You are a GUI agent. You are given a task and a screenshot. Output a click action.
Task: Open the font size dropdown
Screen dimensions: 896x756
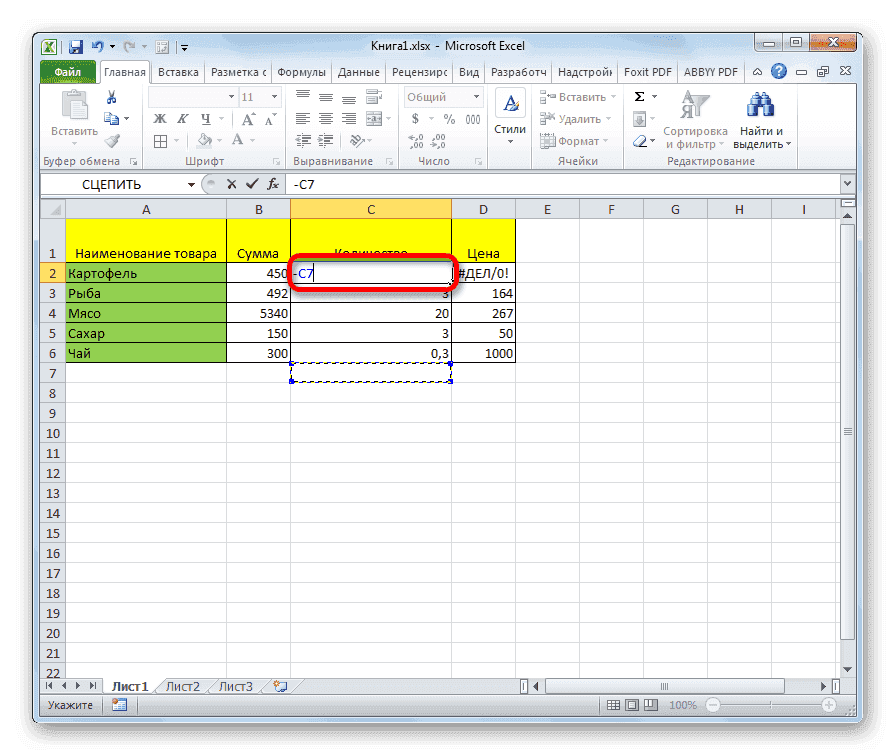point(274,96)
